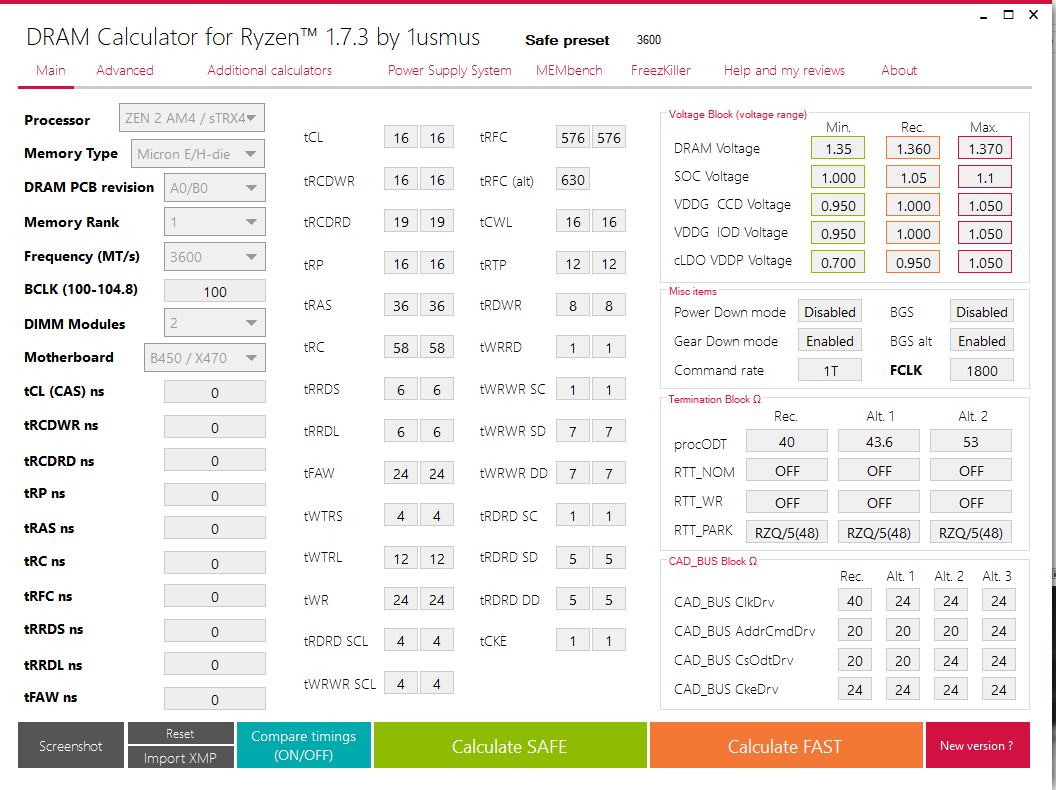Minimize the DRAM Calculator window
Image resolution: width=1056 pixels, height=790 pixels.
(x=984, y=15)
